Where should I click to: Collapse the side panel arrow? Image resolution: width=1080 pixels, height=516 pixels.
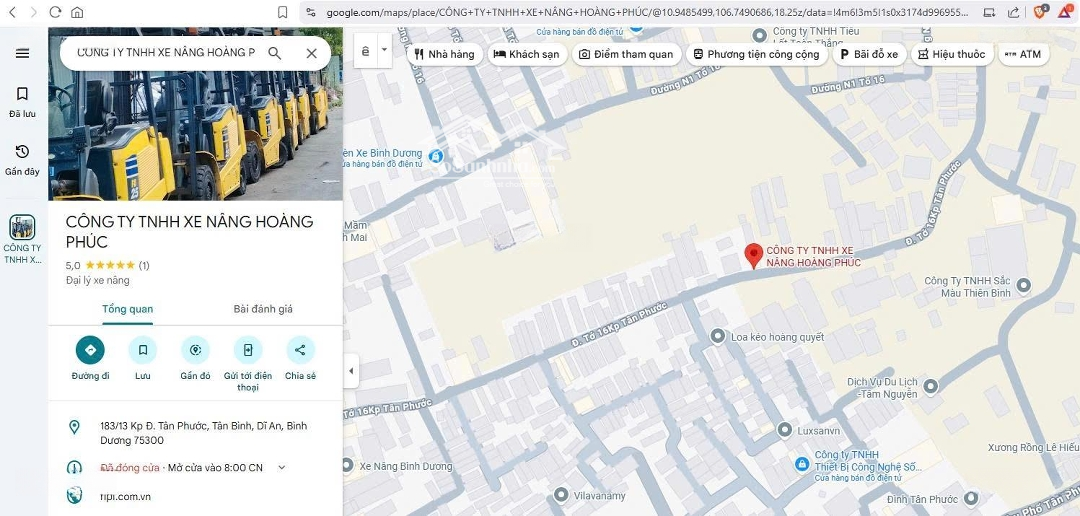tap(351, 371)
